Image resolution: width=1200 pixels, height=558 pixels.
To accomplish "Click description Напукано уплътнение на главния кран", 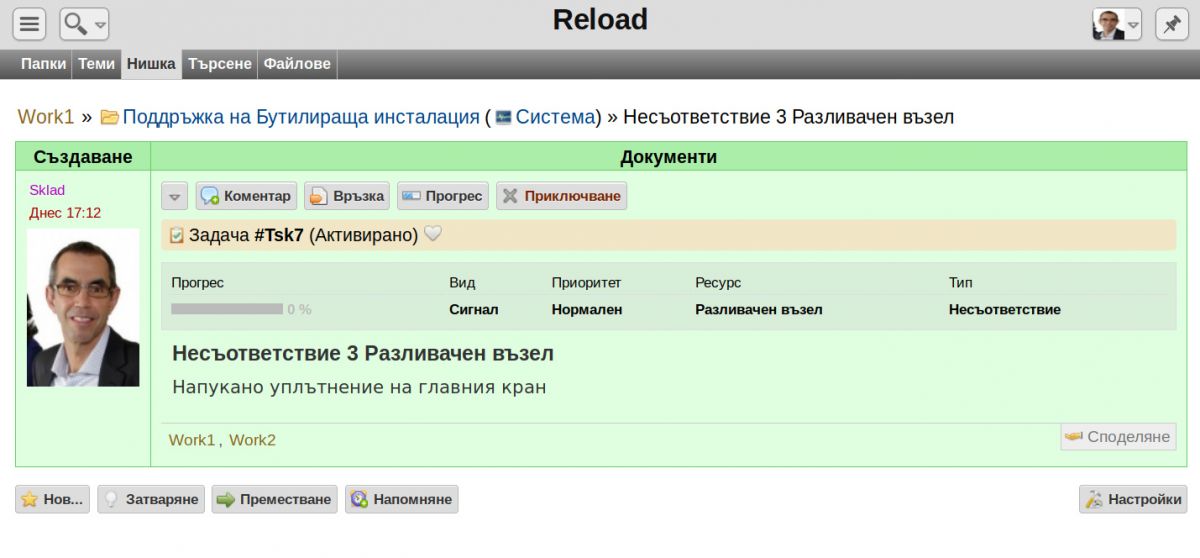I will [x=359, y=387].
